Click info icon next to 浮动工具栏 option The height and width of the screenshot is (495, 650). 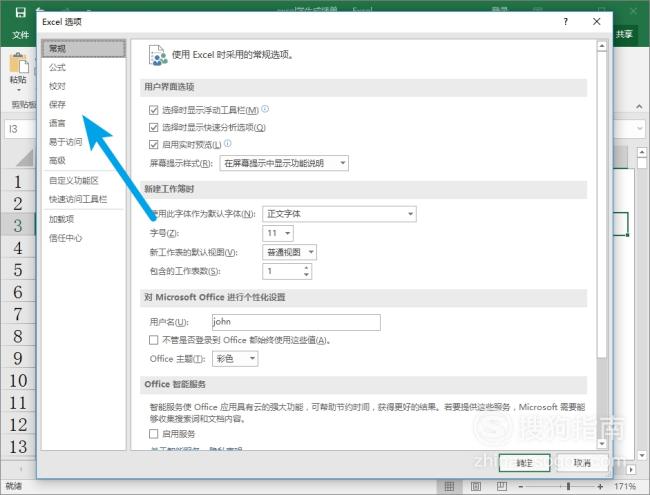tap(265, 109)
